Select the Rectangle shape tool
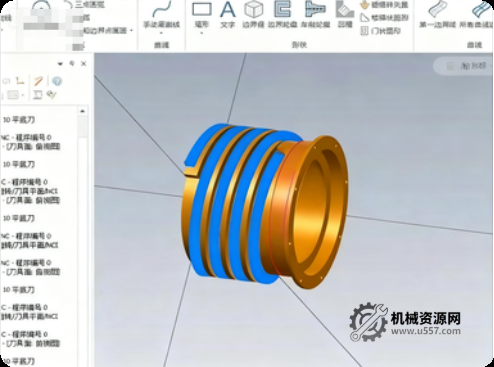Screen dimensions: 494x367 [x=202, y=15]
